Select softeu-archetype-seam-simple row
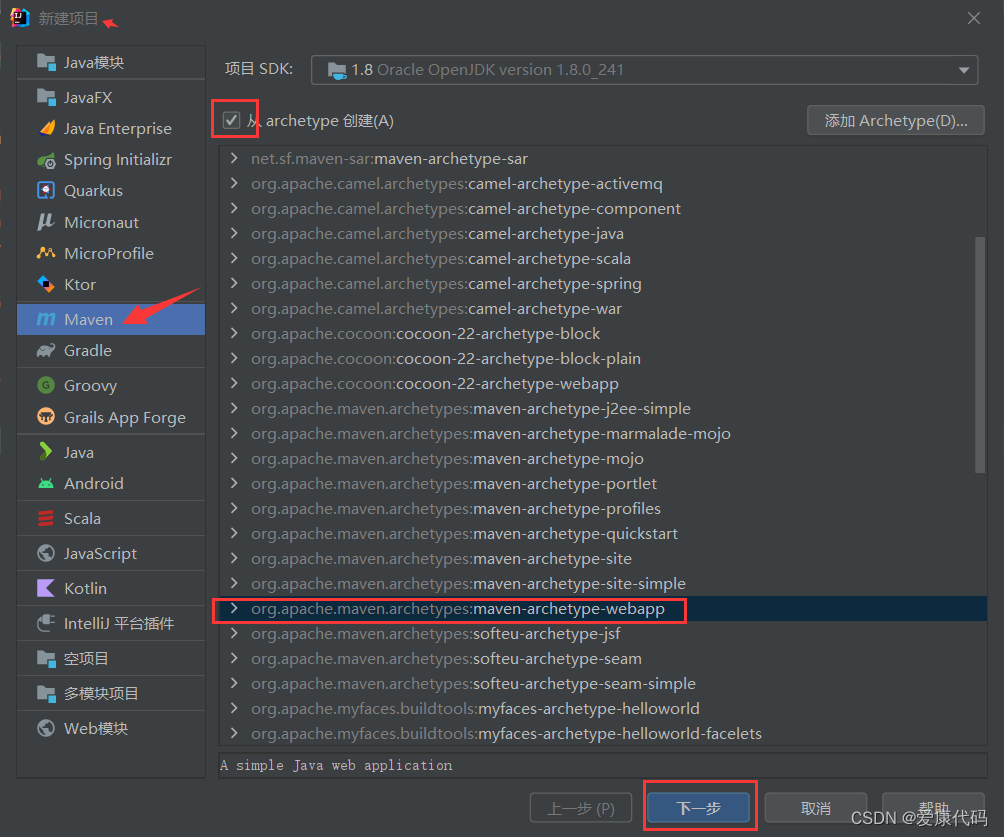 pyautogui.click(x=603, y=683)
